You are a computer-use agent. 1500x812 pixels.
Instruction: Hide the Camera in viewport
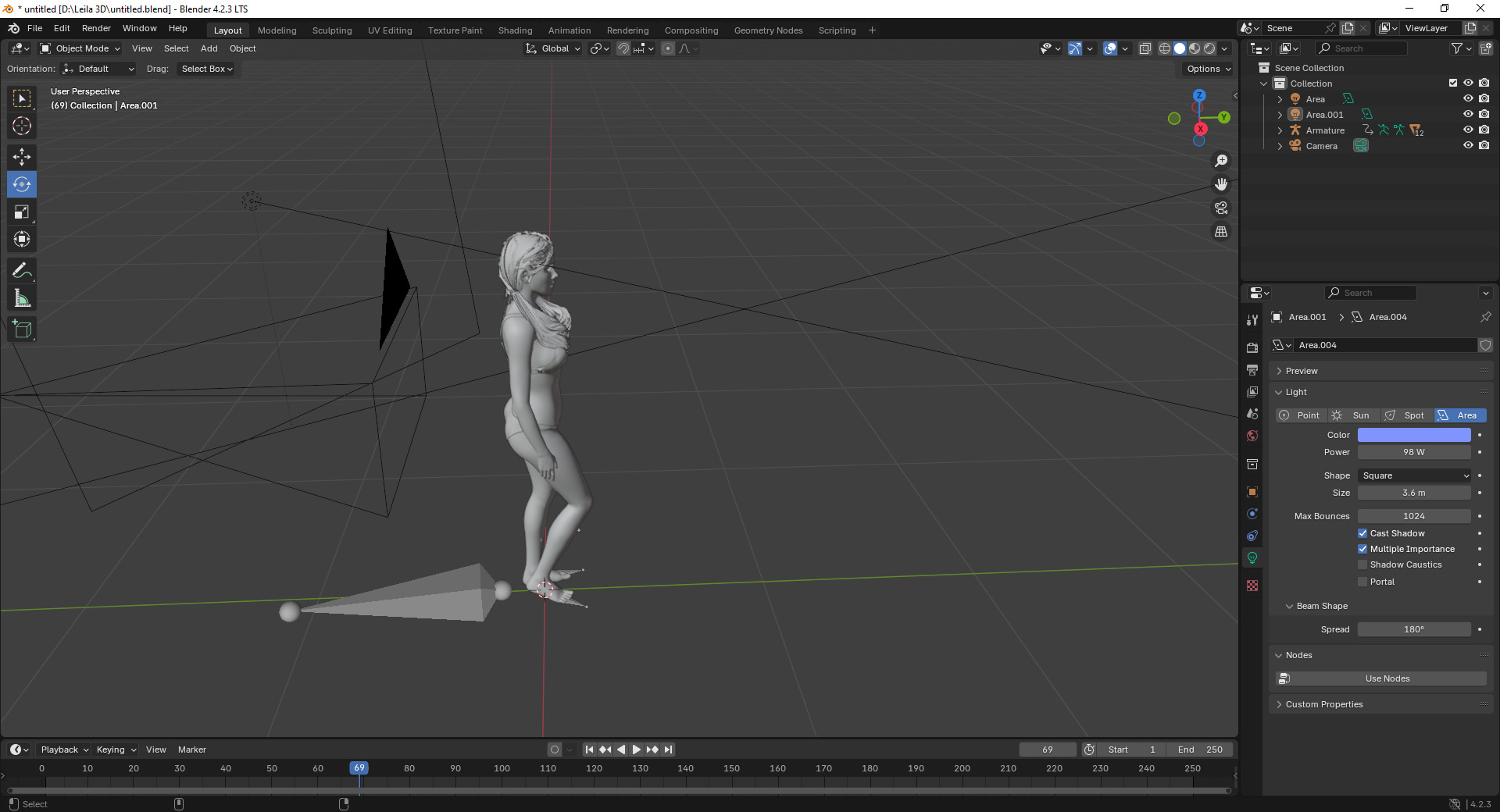(1468, 146)
